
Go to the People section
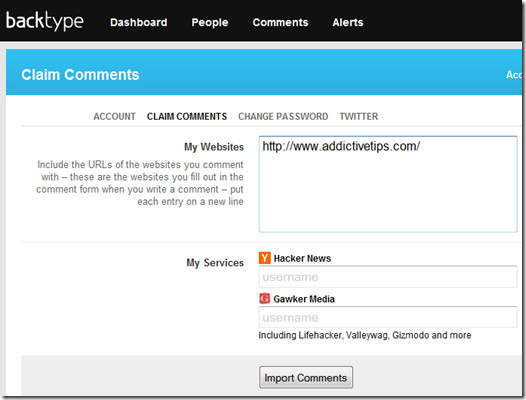(210, 22)
